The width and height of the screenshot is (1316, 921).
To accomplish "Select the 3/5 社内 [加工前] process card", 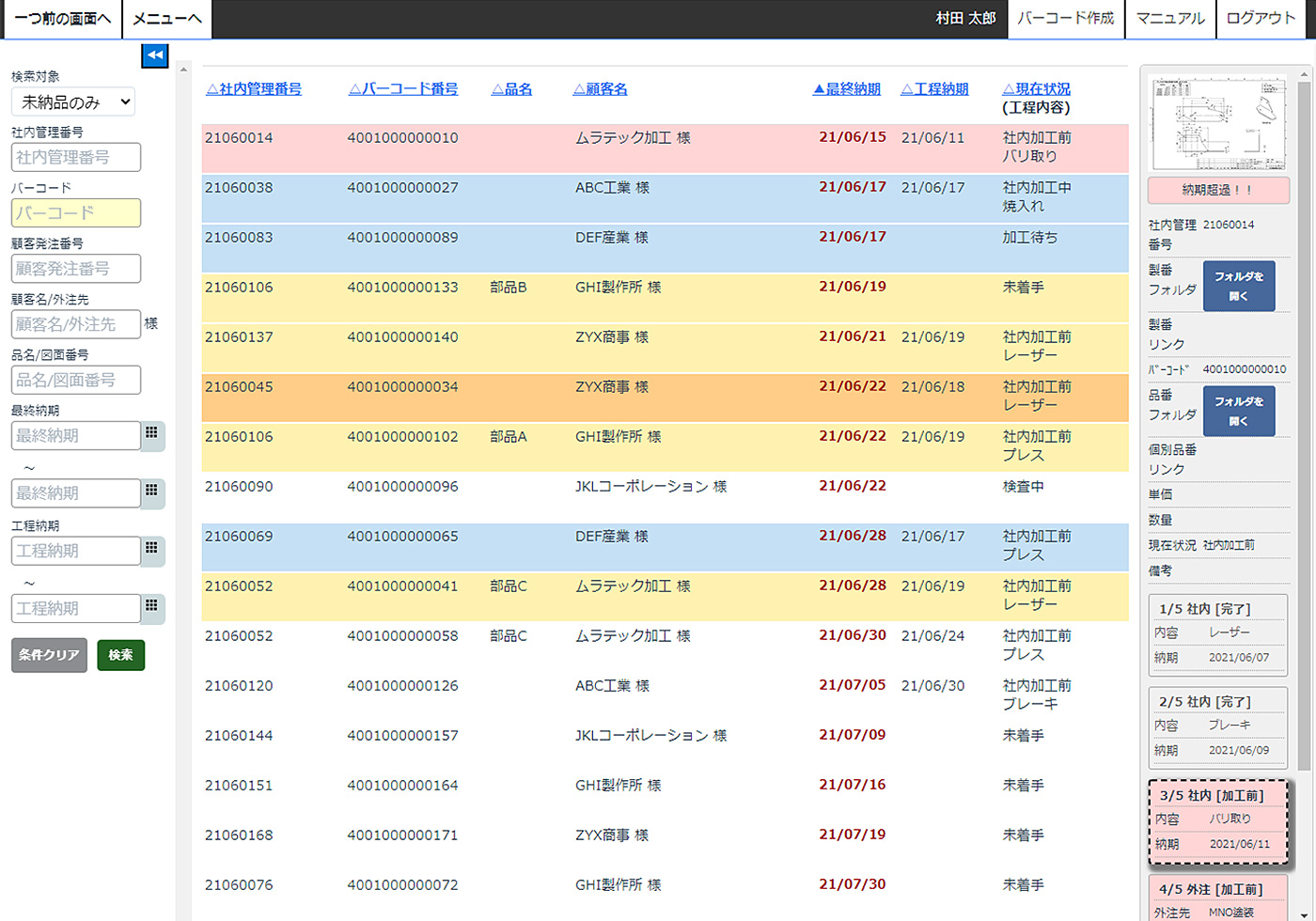I will (x=1218, y=820).
